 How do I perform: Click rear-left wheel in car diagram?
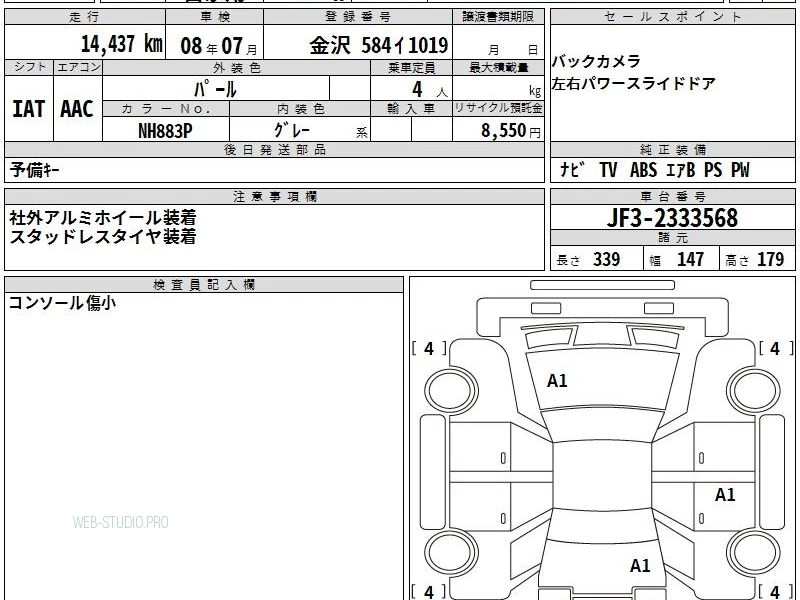tap(451, 554)
